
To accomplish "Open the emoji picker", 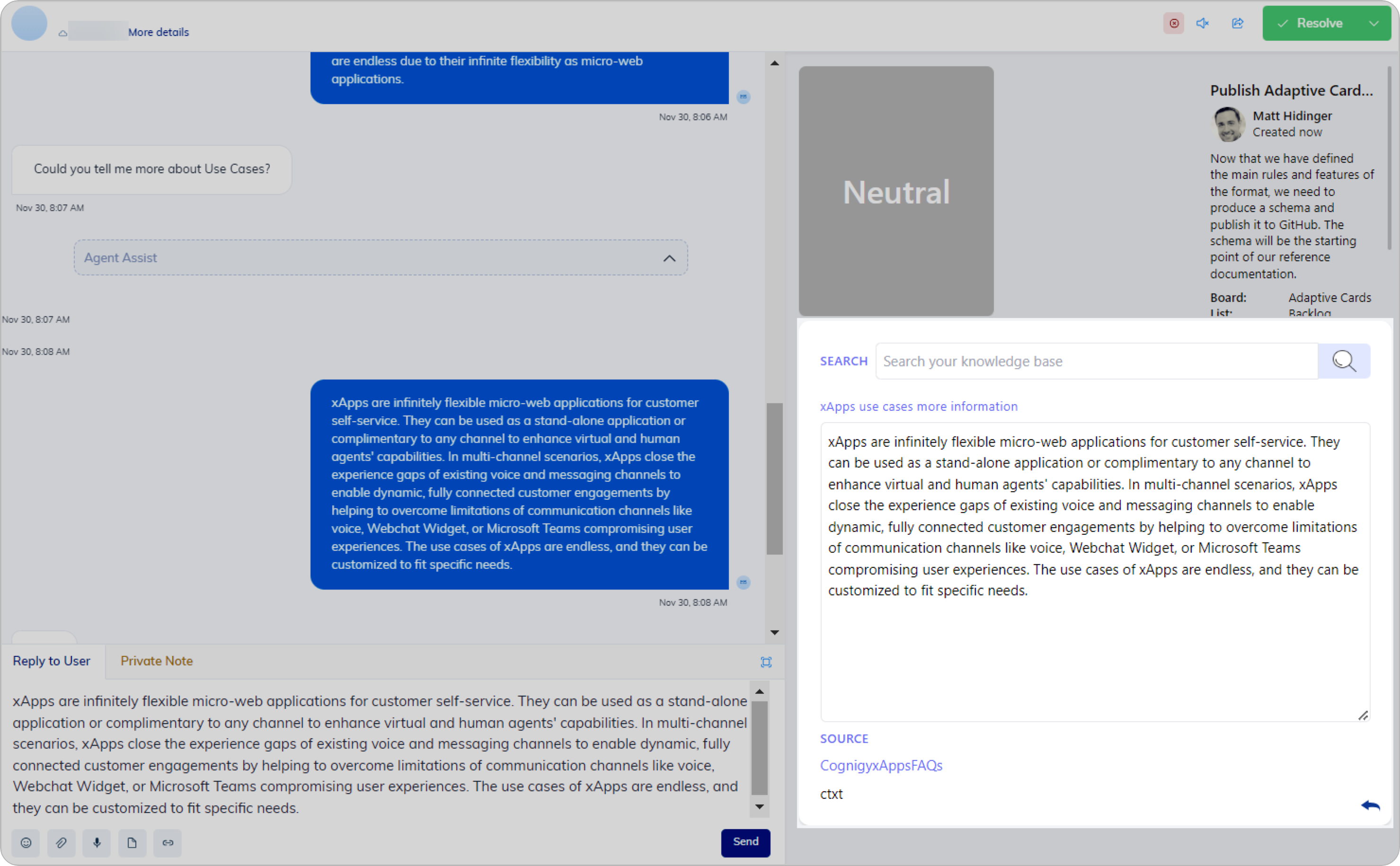I will [26, 842].
